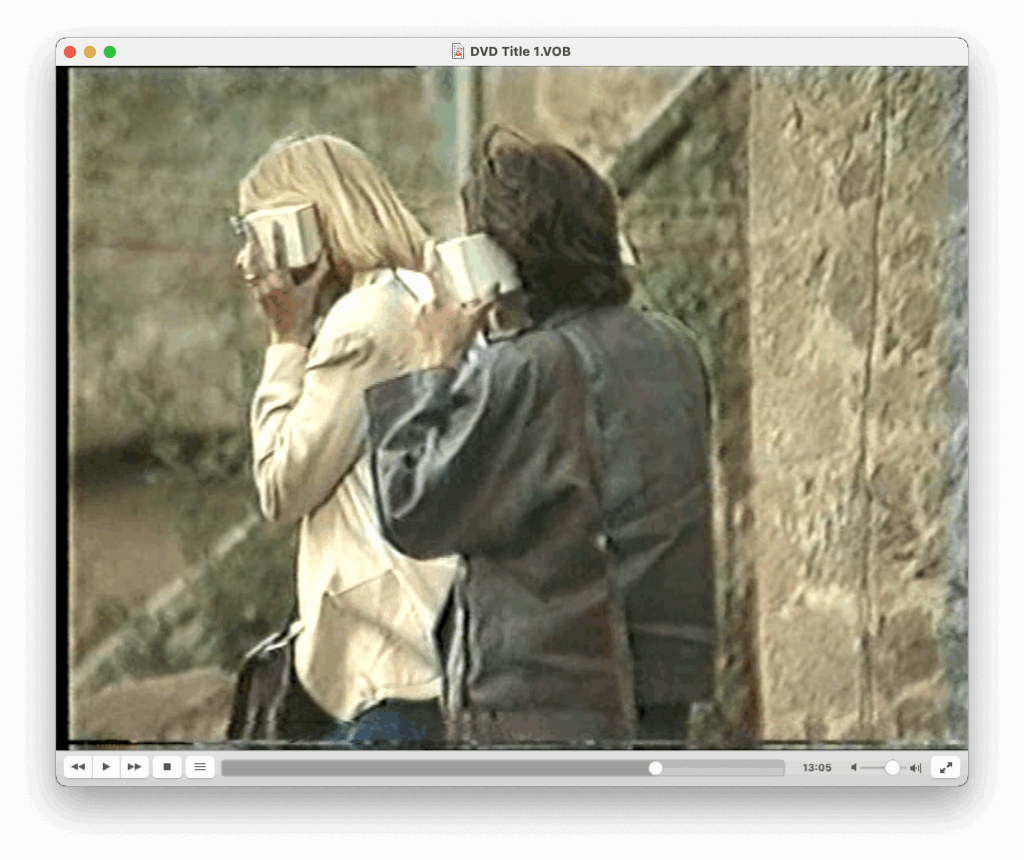Click the volume slider knob
The height and width of the screenshot is (860, 1024).
(892, 768)
